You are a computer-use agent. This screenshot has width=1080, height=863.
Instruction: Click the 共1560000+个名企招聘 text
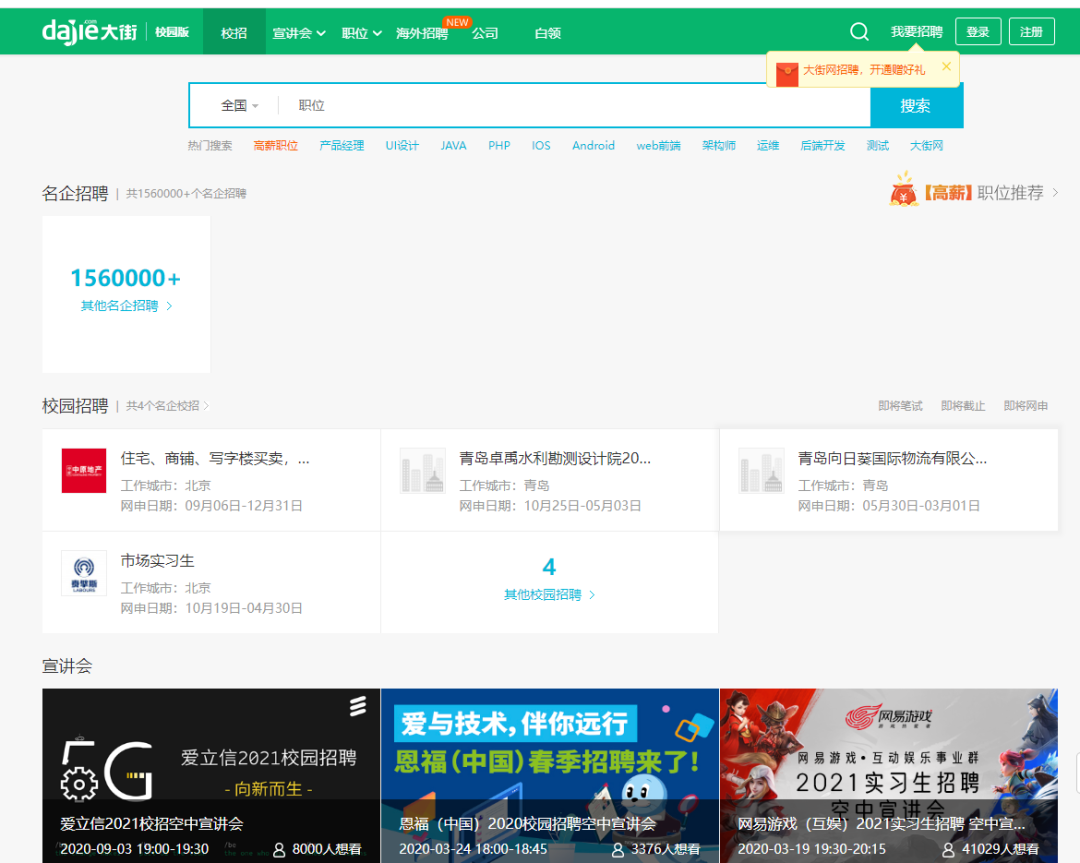coord(186,194)
